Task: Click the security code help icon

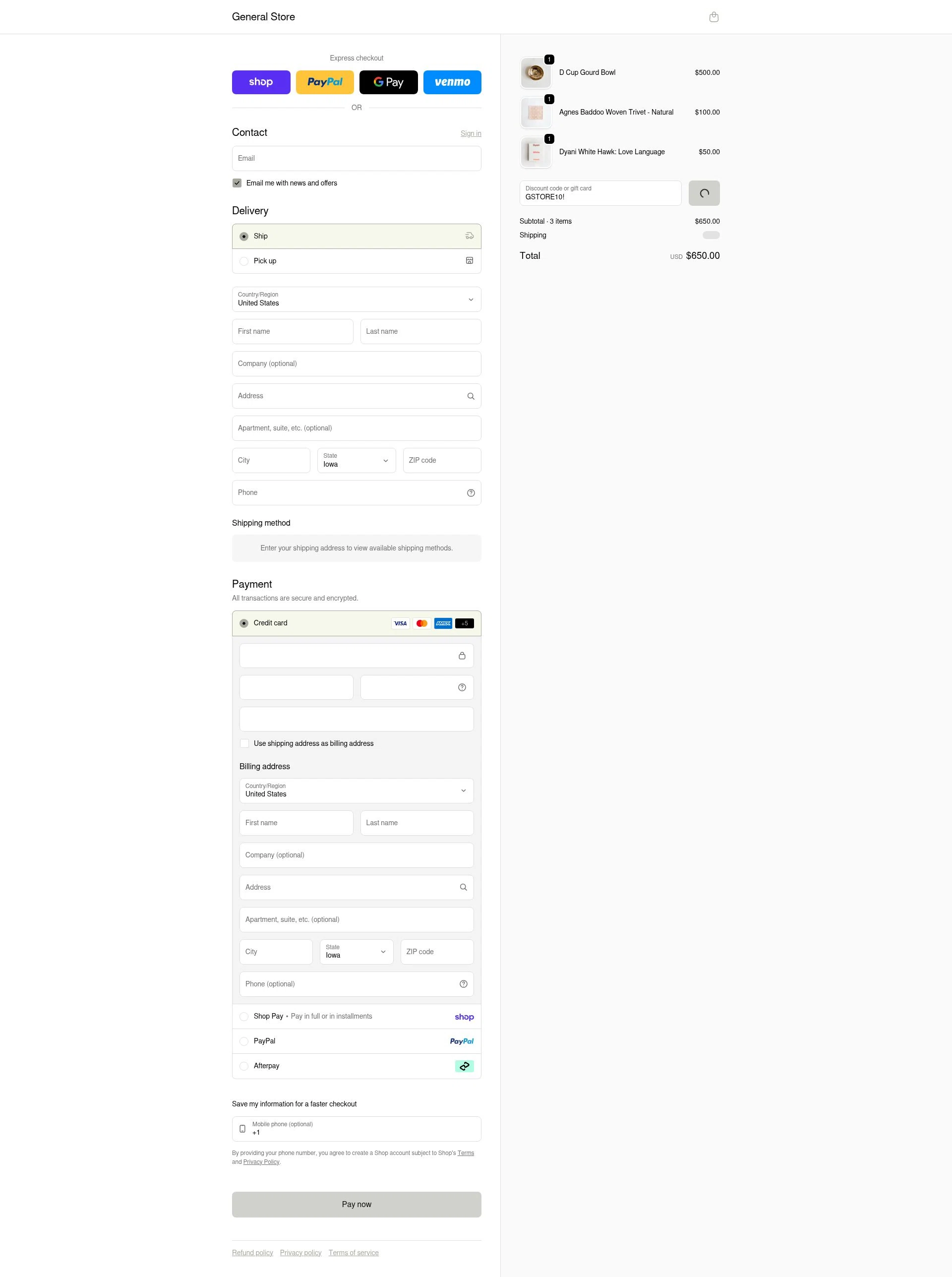Action: point(462,687)
